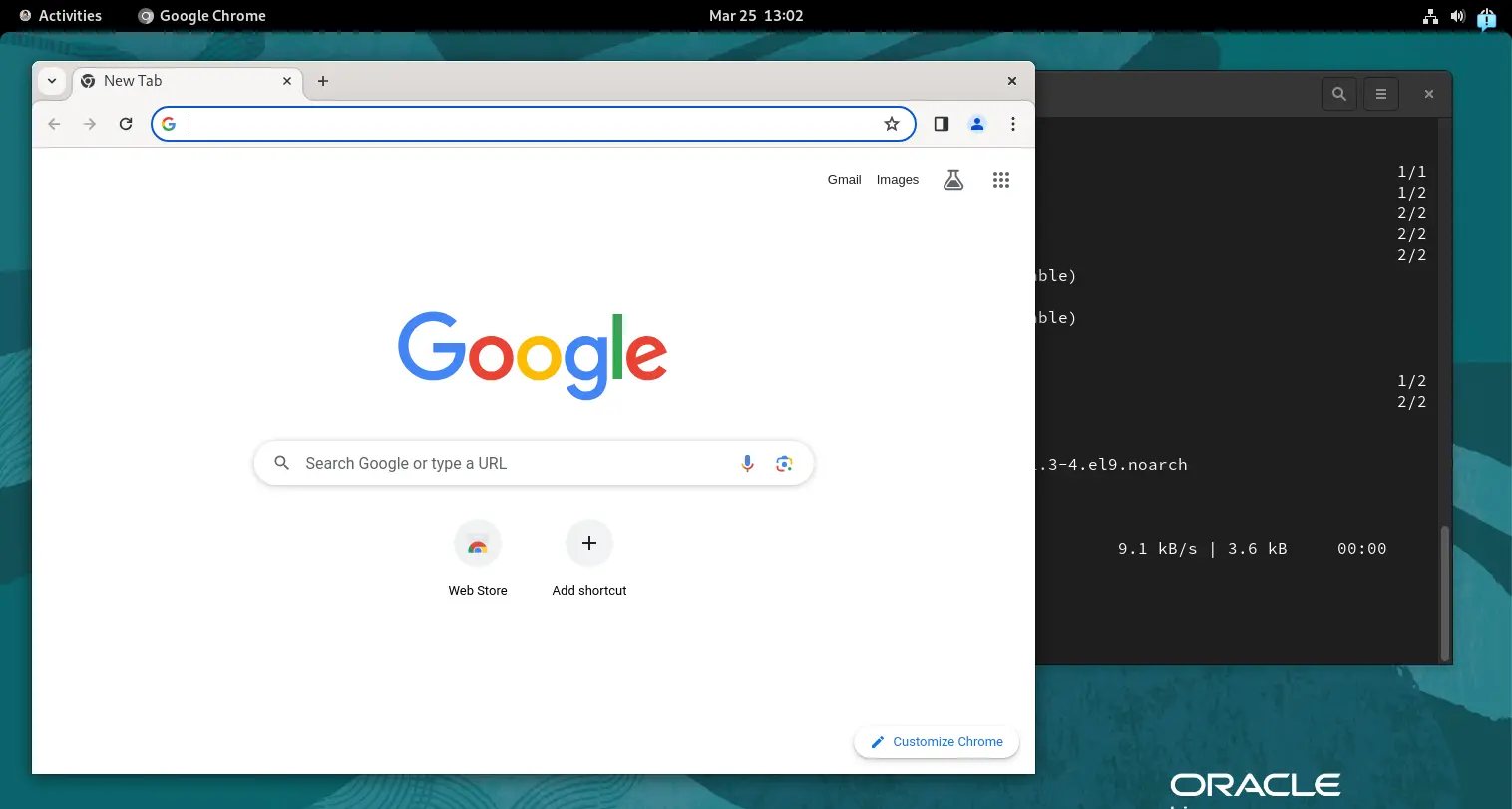Open Search Labs flask icon
1512x809 pixels.
pos(953,180)
